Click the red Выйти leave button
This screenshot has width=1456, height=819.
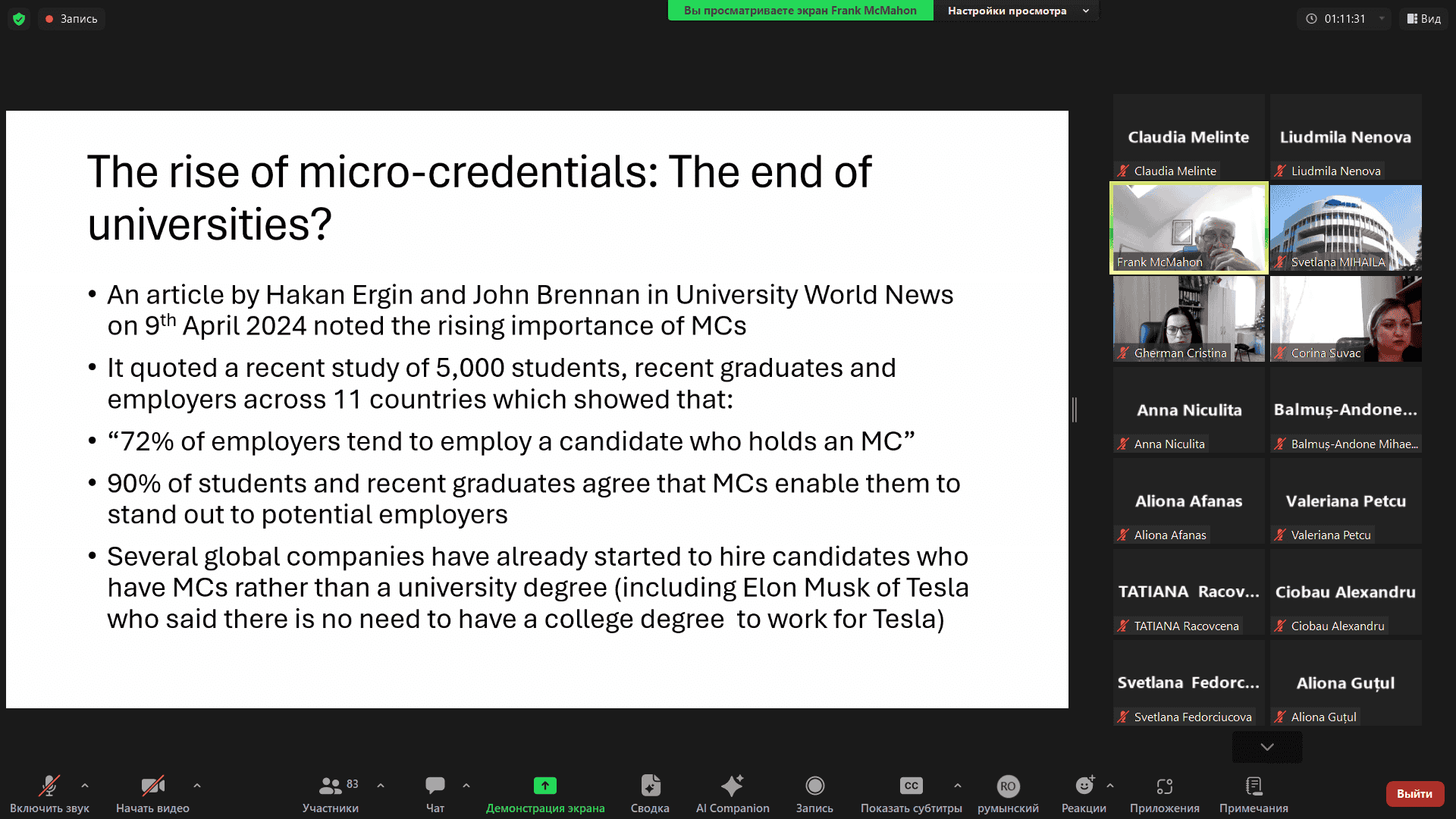click(1414, 794)
